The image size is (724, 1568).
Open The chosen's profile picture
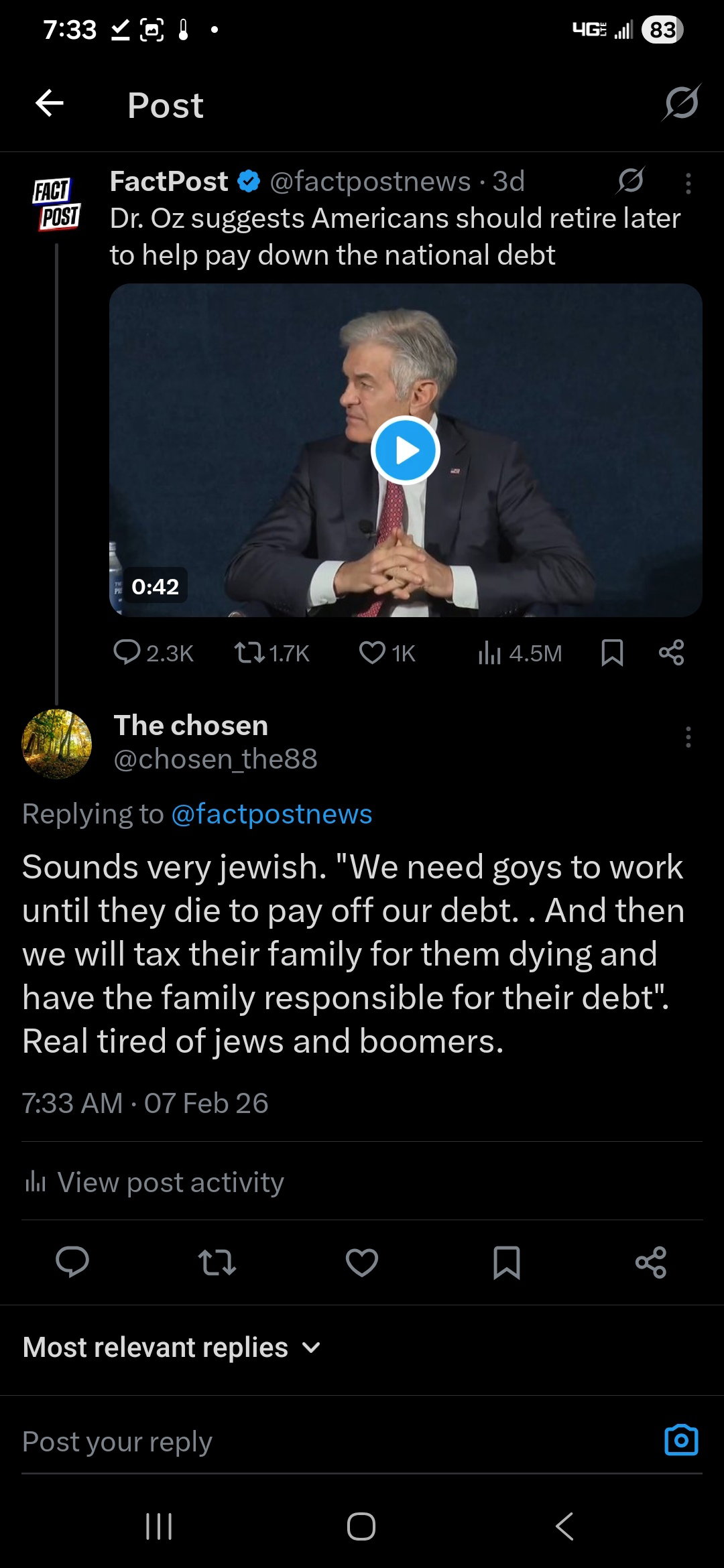[57, 744]
